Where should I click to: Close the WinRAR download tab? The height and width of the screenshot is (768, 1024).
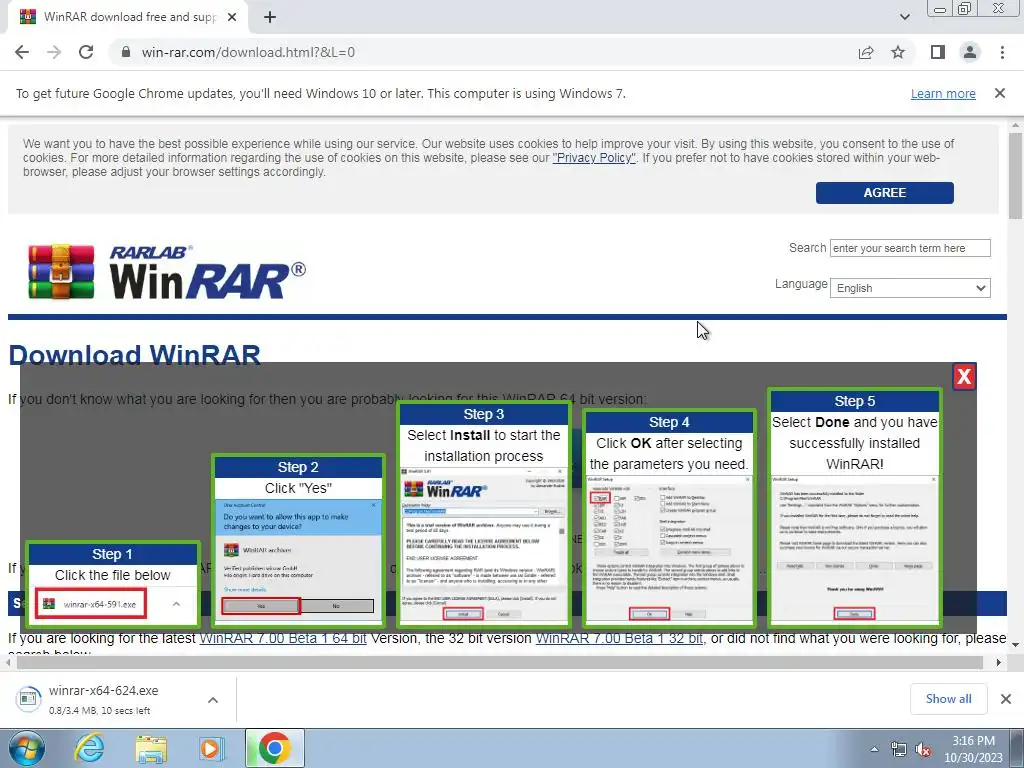click(232, 17)
